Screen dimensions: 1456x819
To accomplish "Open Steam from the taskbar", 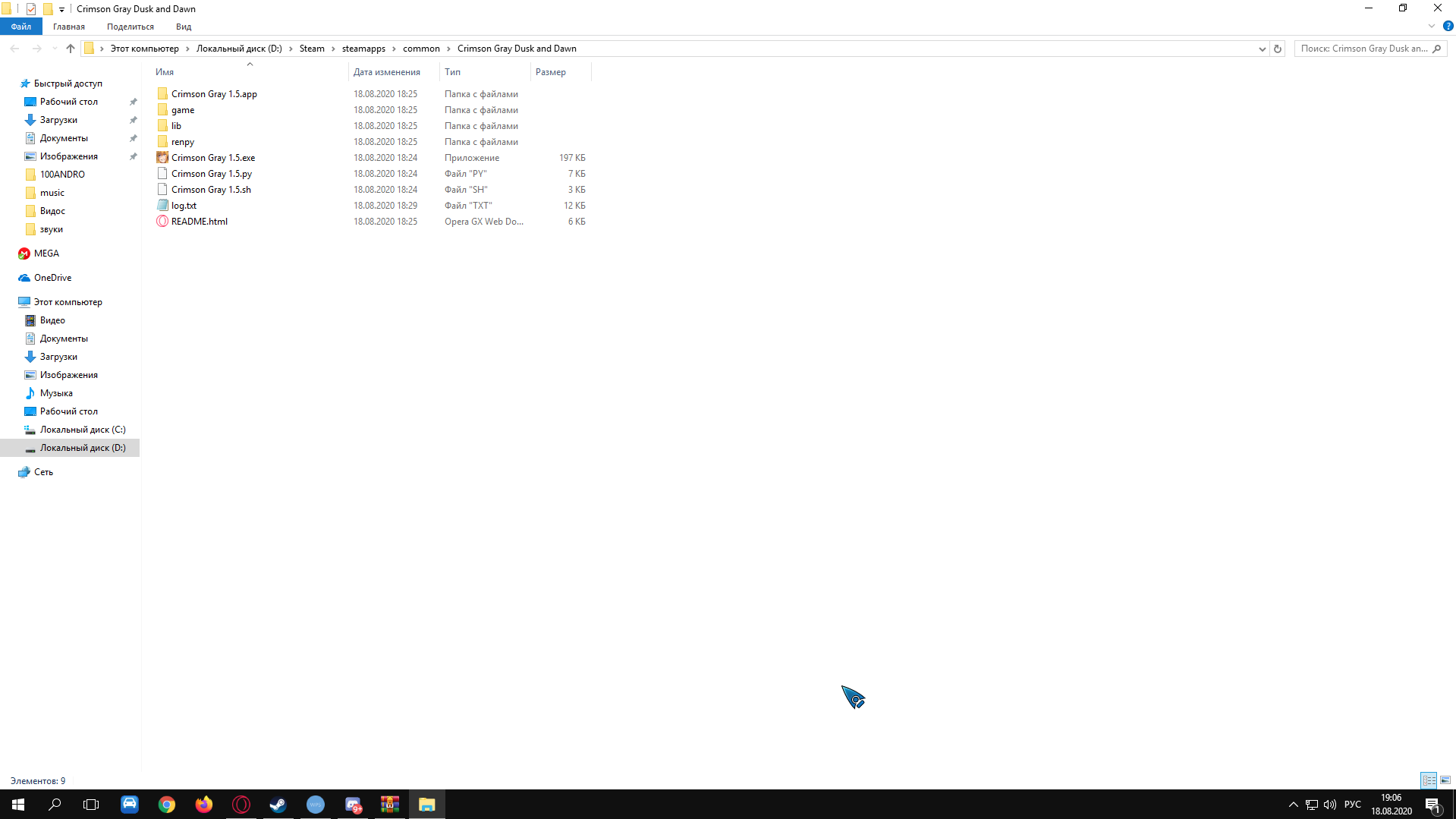I will pyautogui.click(x=278, y=805).
